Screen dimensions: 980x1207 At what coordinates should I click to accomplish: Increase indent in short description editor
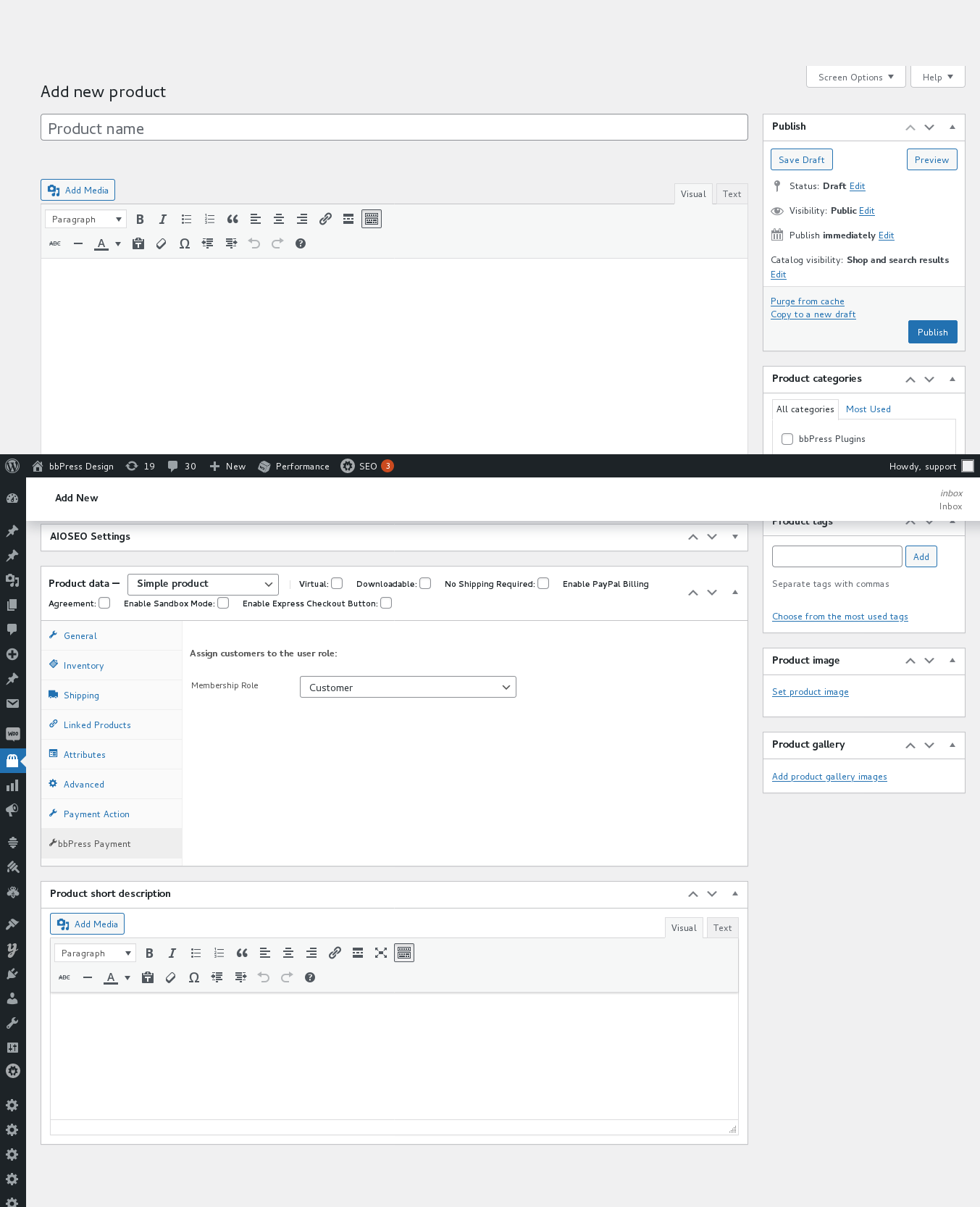point(240,977)
